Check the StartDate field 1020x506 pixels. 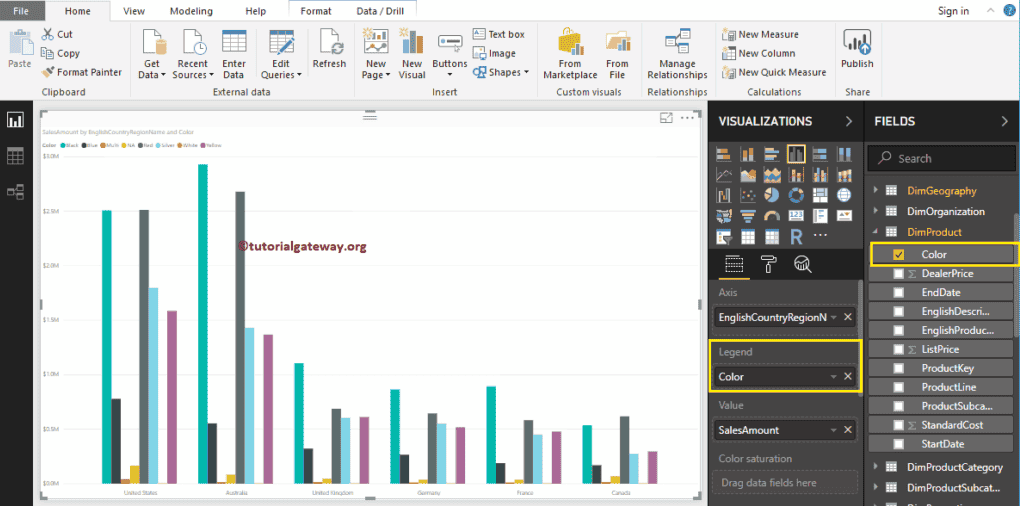(x=899, y=444)
